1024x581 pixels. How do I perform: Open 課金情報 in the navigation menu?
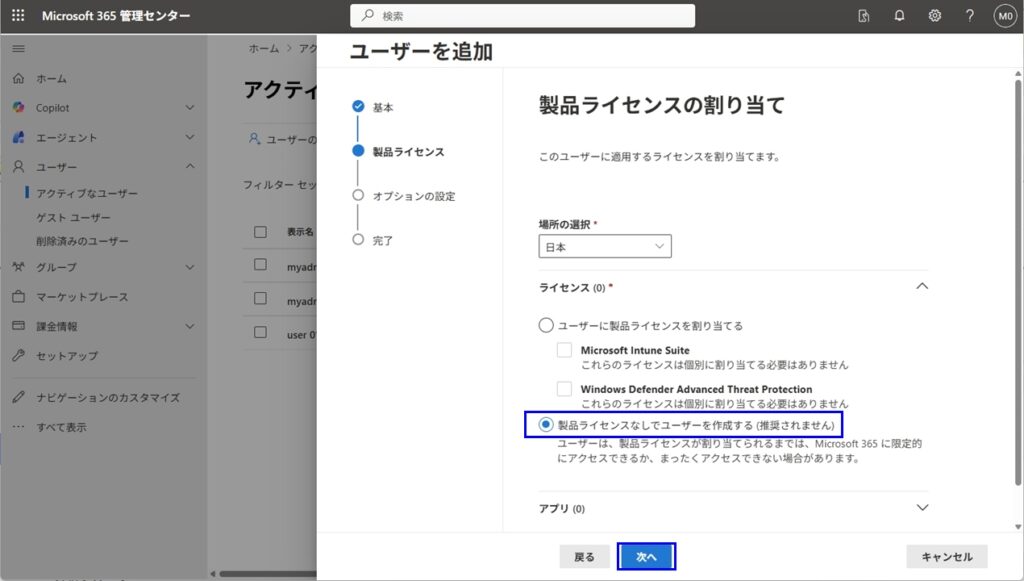[x=57, y=326]
